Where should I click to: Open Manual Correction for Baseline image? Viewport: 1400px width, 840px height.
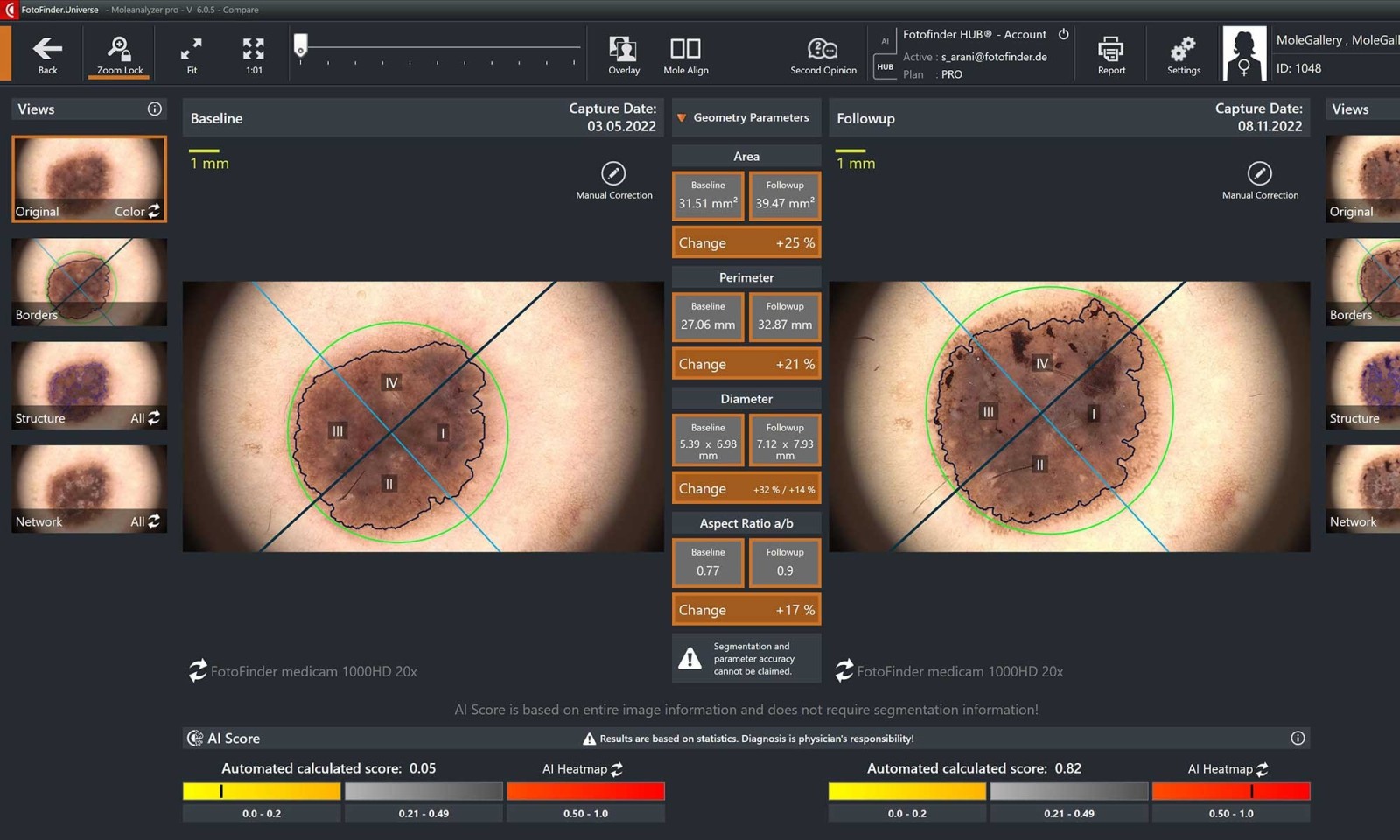613,180
